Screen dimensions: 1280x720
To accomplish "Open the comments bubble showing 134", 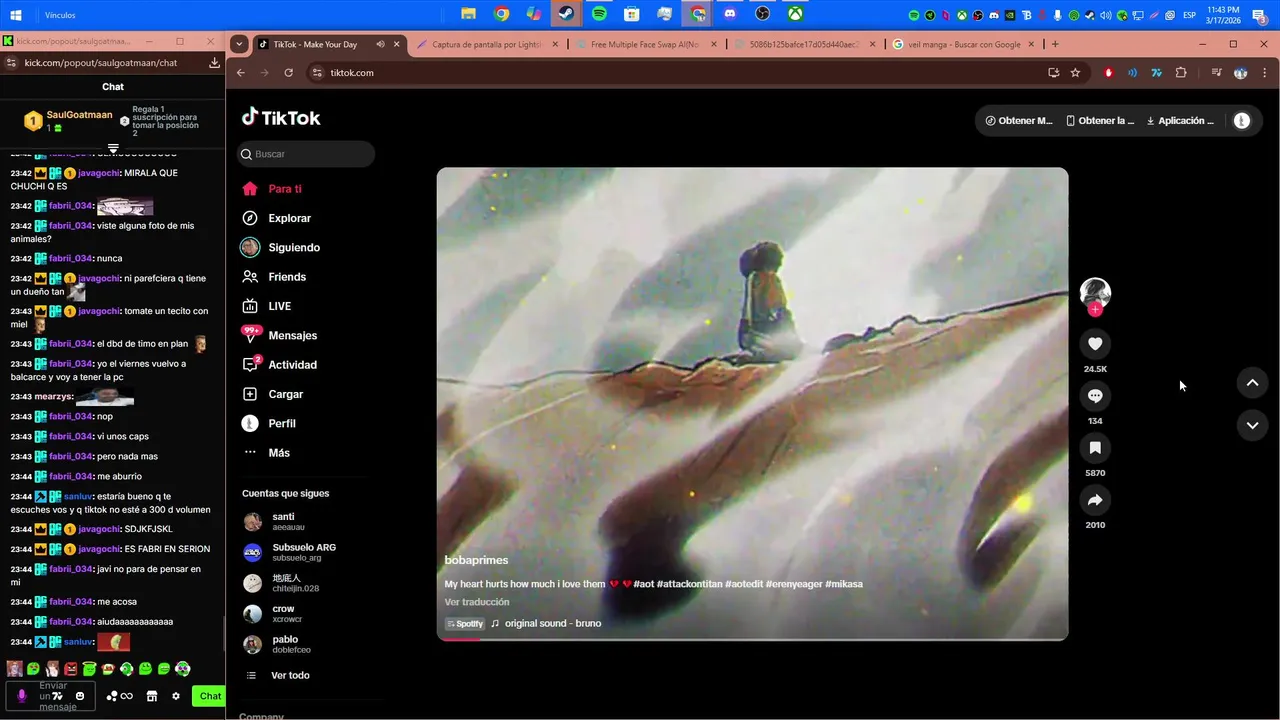I will pyautogui.click(x=1095, y=396).
